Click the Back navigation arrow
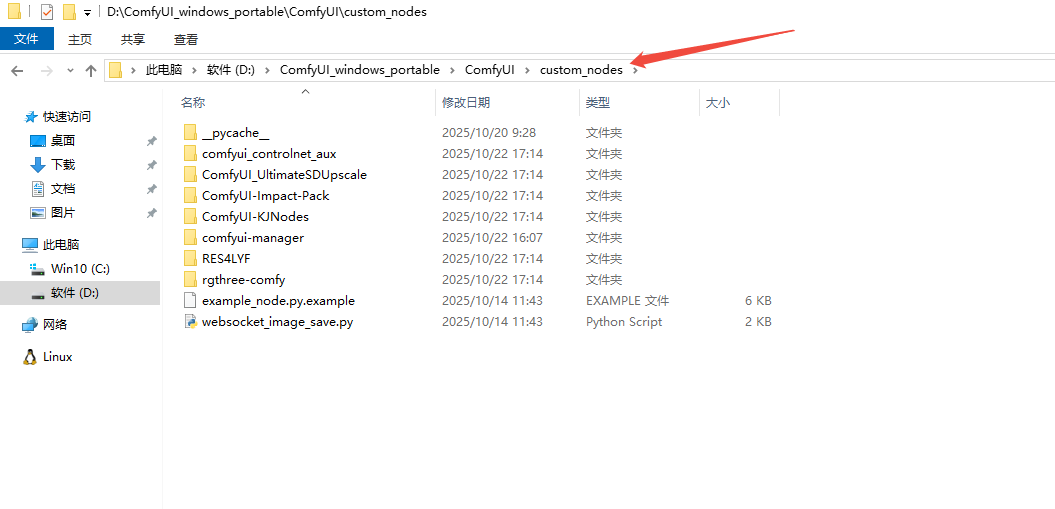 coord(17,70)
